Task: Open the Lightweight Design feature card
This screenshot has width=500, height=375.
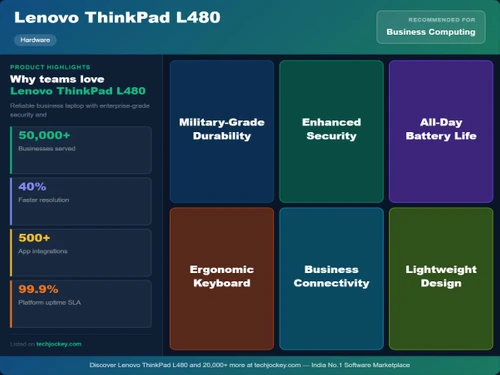Action: coord(441,279)
